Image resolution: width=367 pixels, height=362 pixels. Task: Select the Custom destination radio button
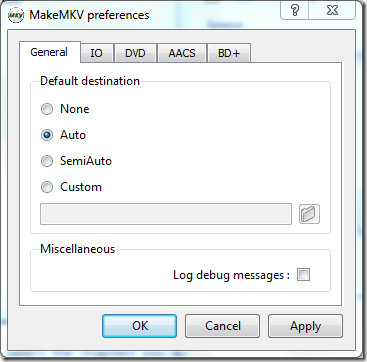click(x=47, y=187)
